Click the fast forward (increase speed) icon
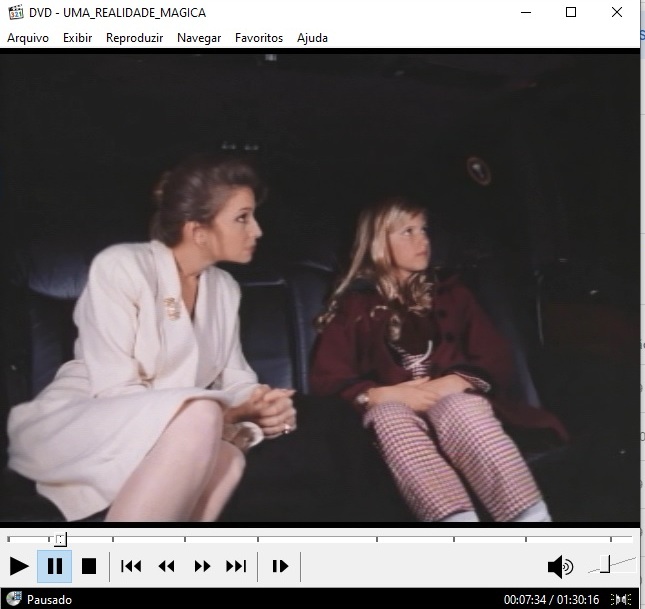 202,566
